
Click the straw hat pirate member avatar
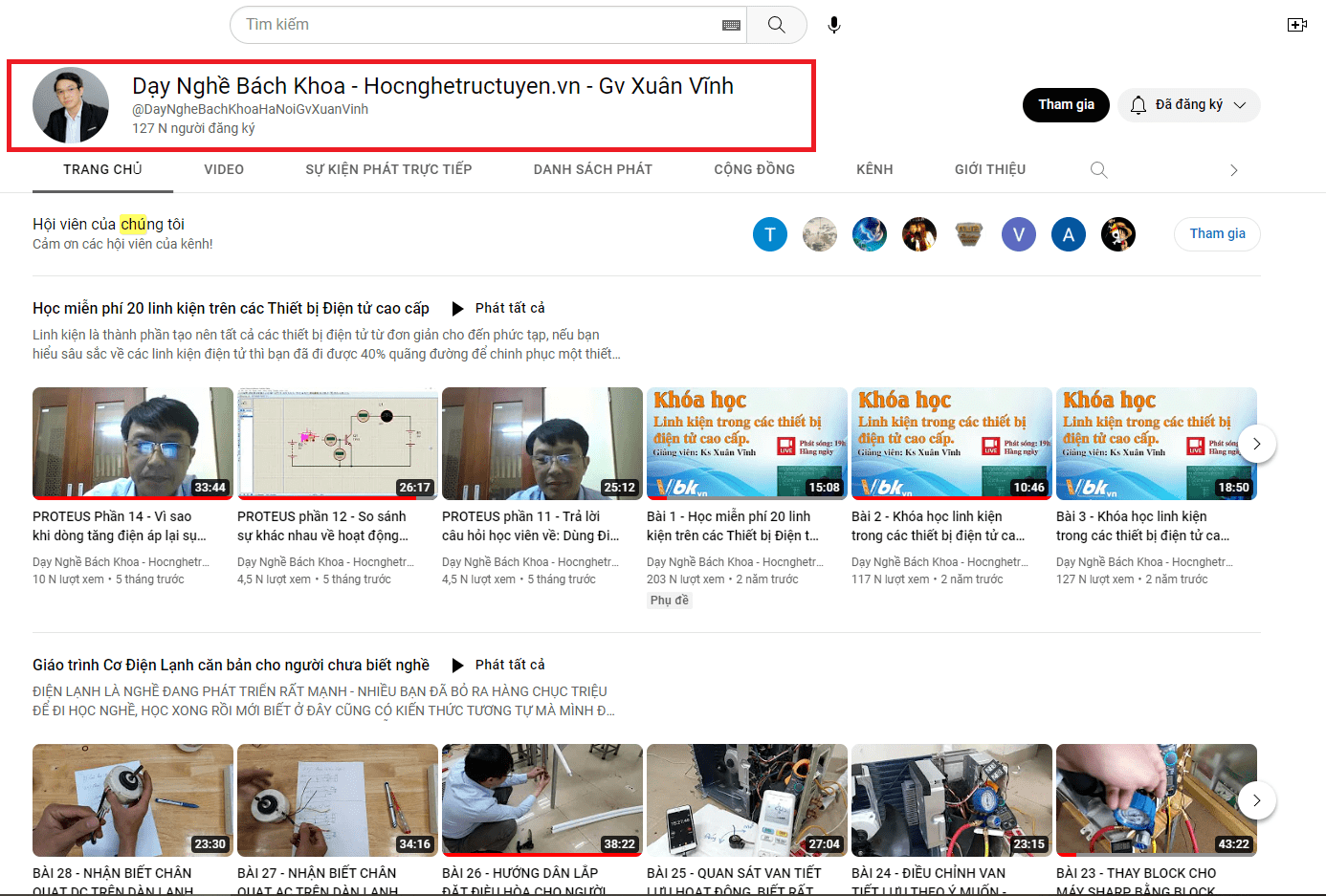pos(1118,234)
